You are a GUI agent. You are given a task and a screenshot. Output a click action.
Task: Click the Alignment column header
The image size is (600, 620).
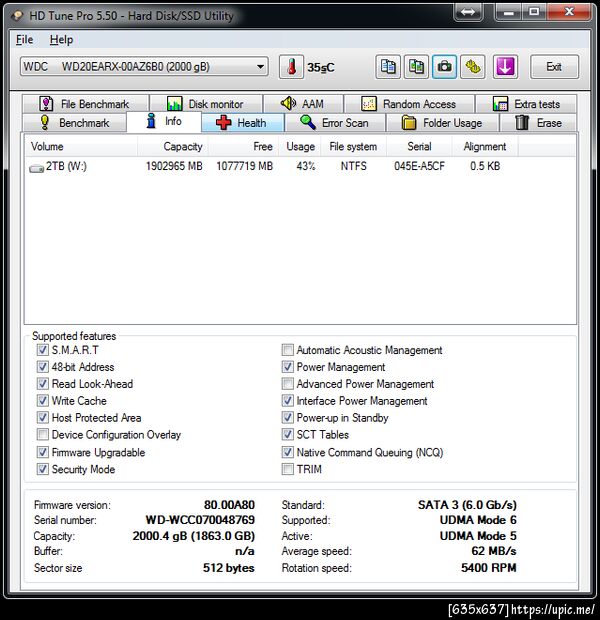point(485,147)
